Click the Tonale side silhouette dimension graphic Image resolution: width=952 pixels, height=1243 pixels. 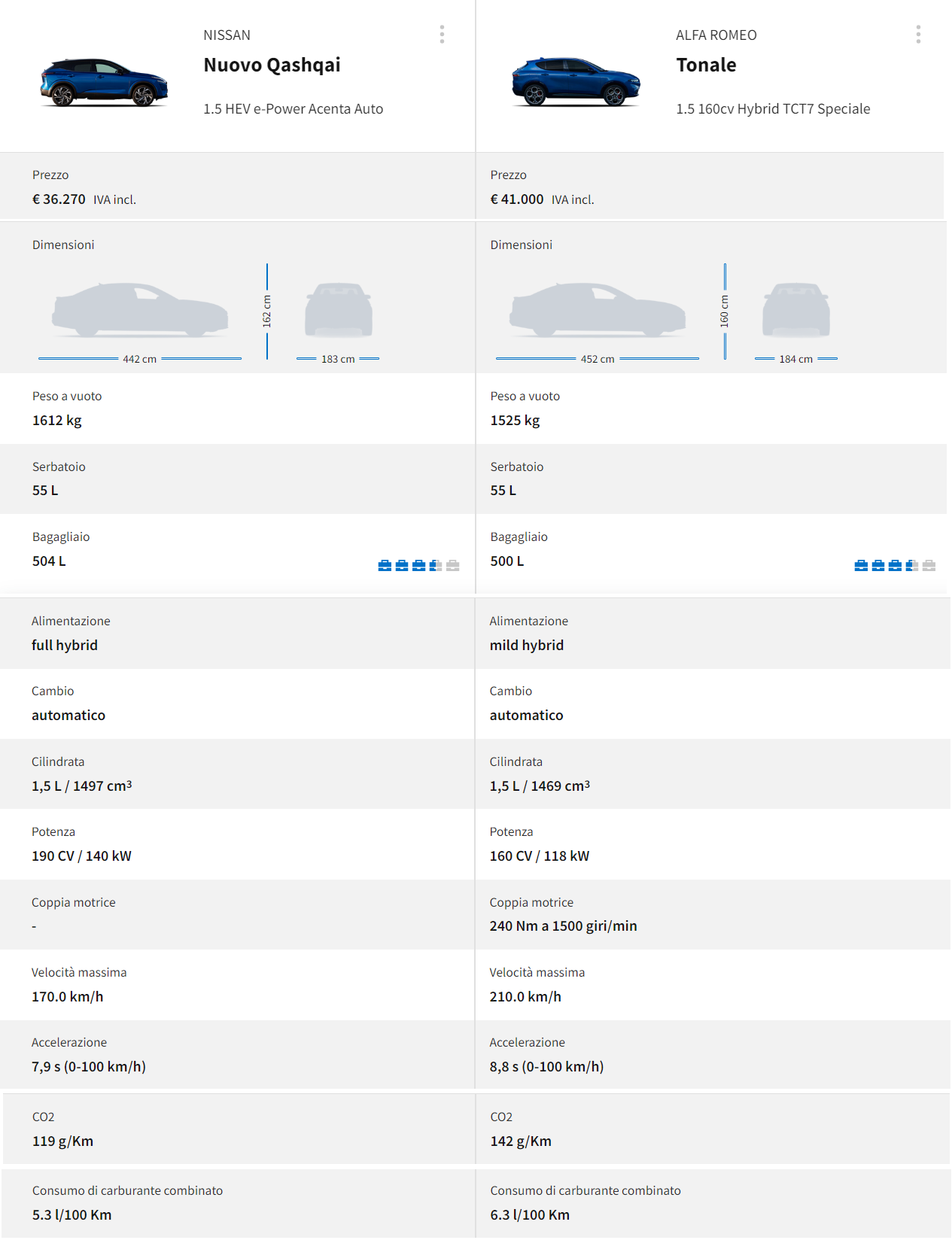(x=598, y=309)
